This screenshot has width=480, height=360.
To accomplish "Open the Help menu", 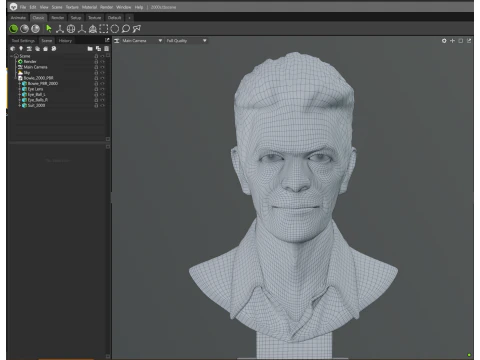I will click(139, 7).
